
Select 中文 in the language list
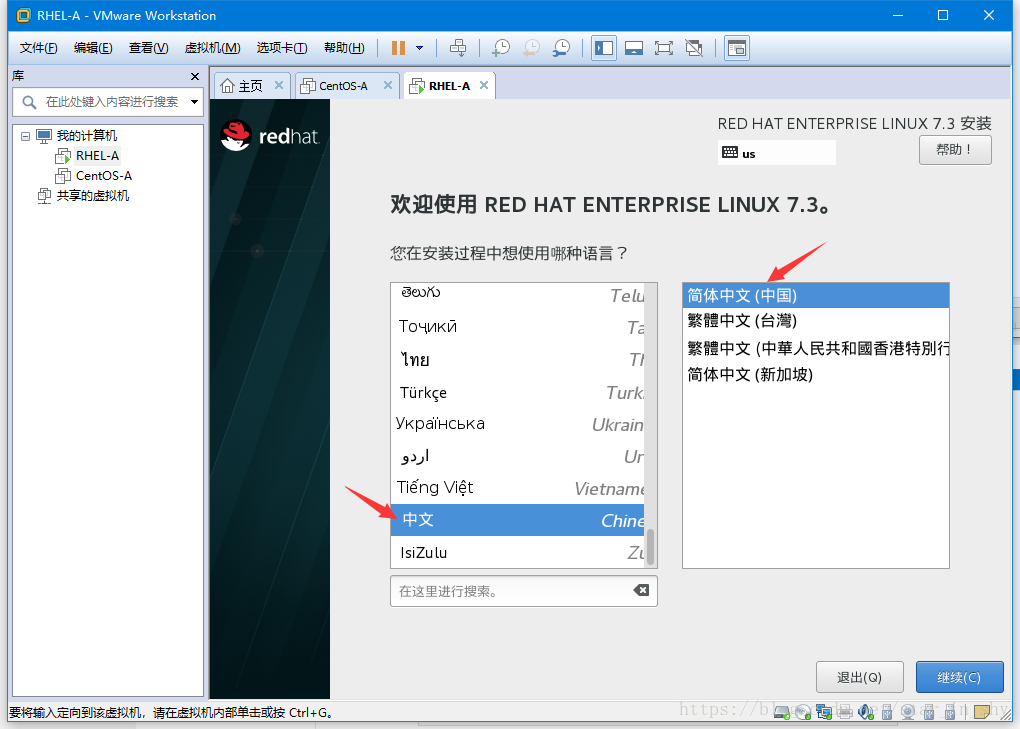(518, 520)
